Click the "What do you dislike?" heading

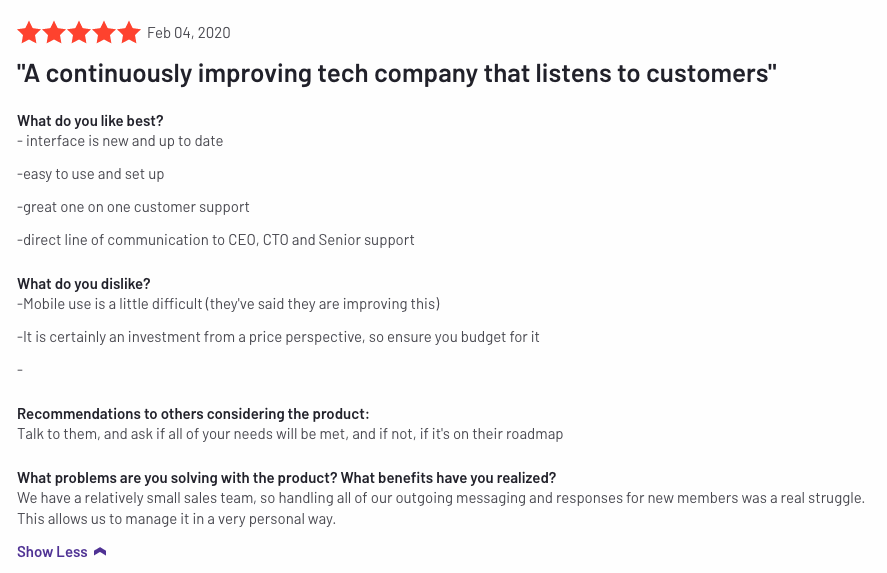tap(84, 283)
